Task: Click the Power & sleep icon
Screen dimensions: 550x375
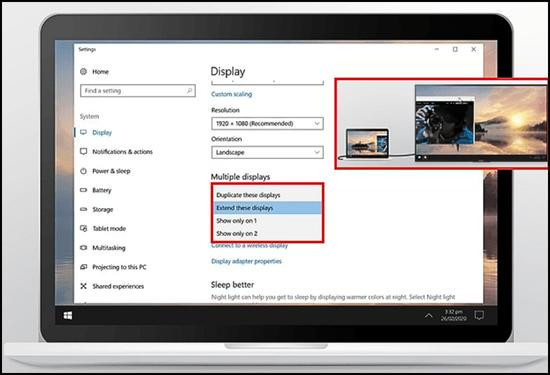Action: [x=83, y=171]
